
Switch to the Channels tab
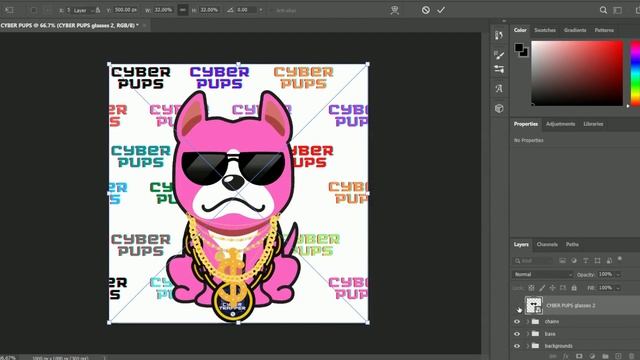click(x=547, y=244)
